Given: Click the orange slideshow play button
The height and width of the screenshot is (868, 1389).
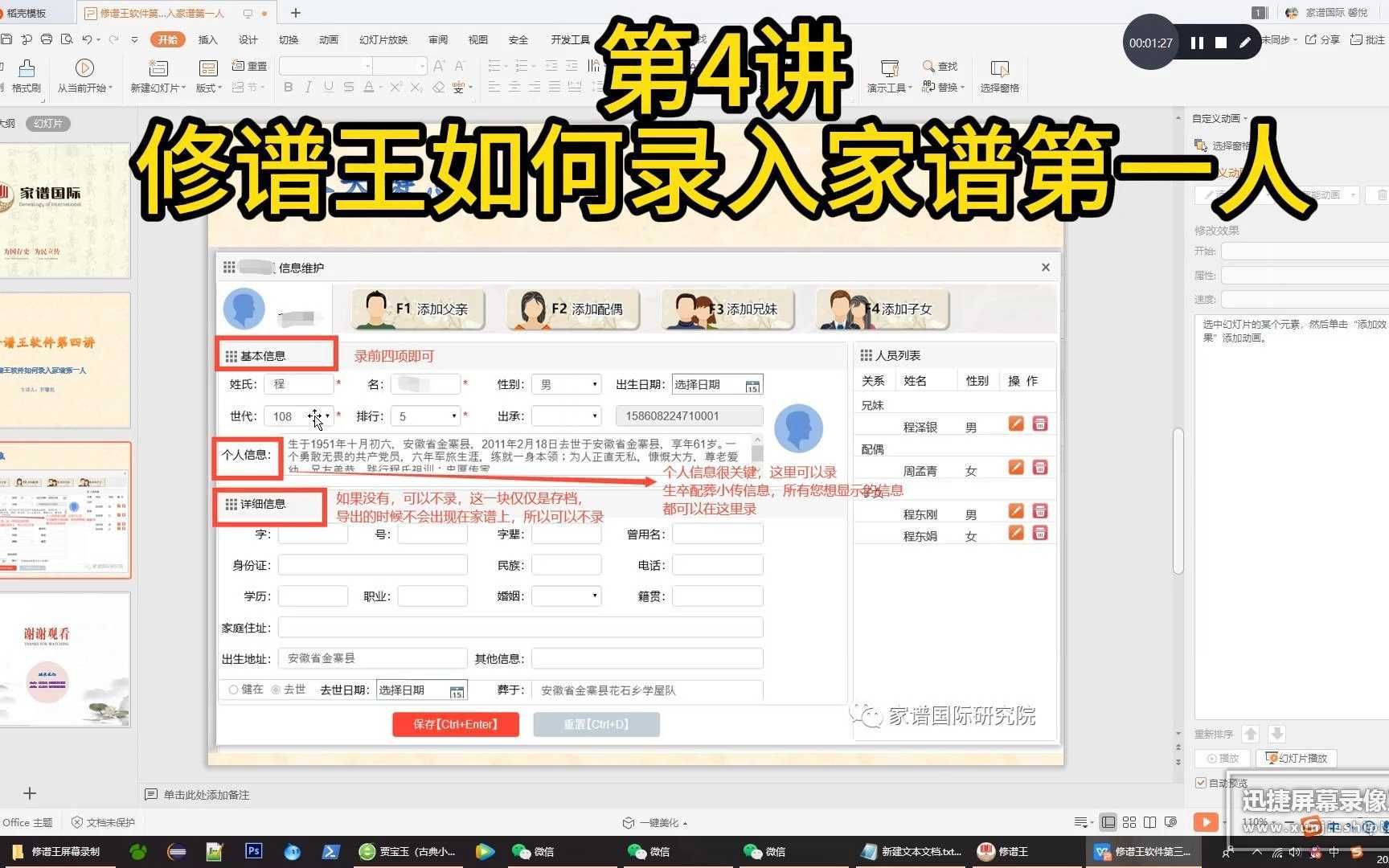Looking at the screenshot, I should (1205, 821).
